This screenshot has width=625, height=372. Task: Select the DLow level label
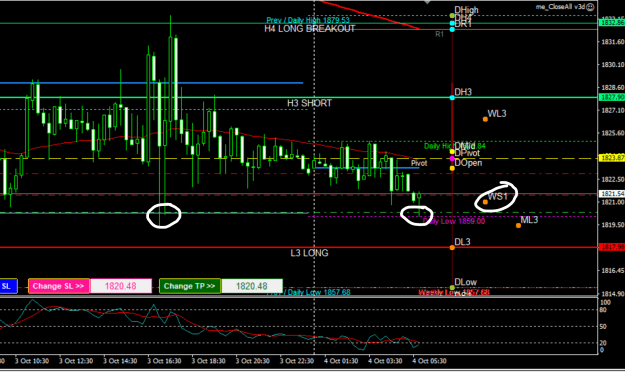point(466,282)
